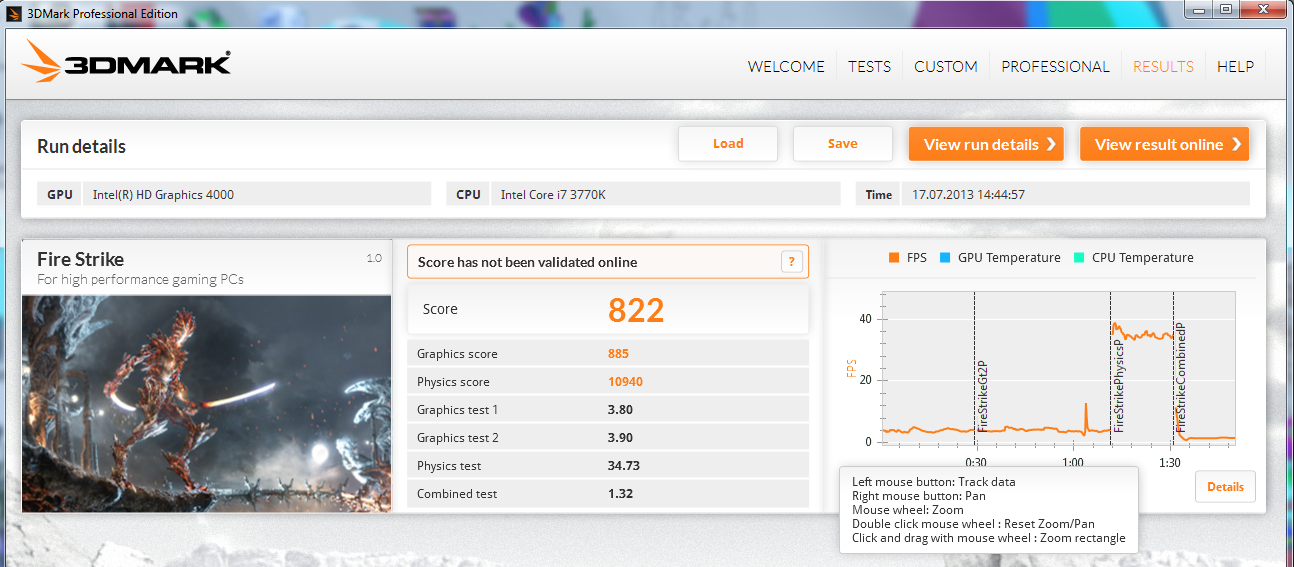The height and width of the screenshot is (567, 1294).
Task: Click the Physics test value 34.73
Action: point(623,466)
